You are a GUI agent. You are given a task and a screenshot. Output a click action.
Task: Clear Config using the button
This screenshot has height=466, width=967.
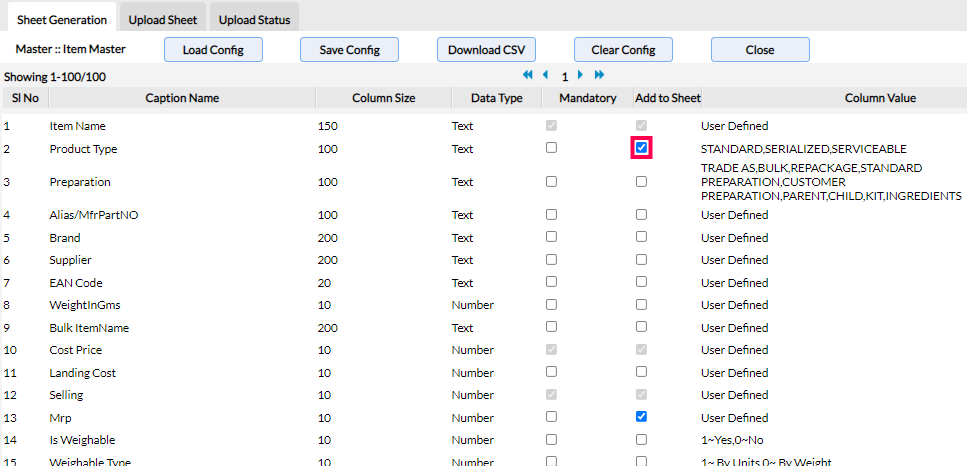[x=623, y=50]
